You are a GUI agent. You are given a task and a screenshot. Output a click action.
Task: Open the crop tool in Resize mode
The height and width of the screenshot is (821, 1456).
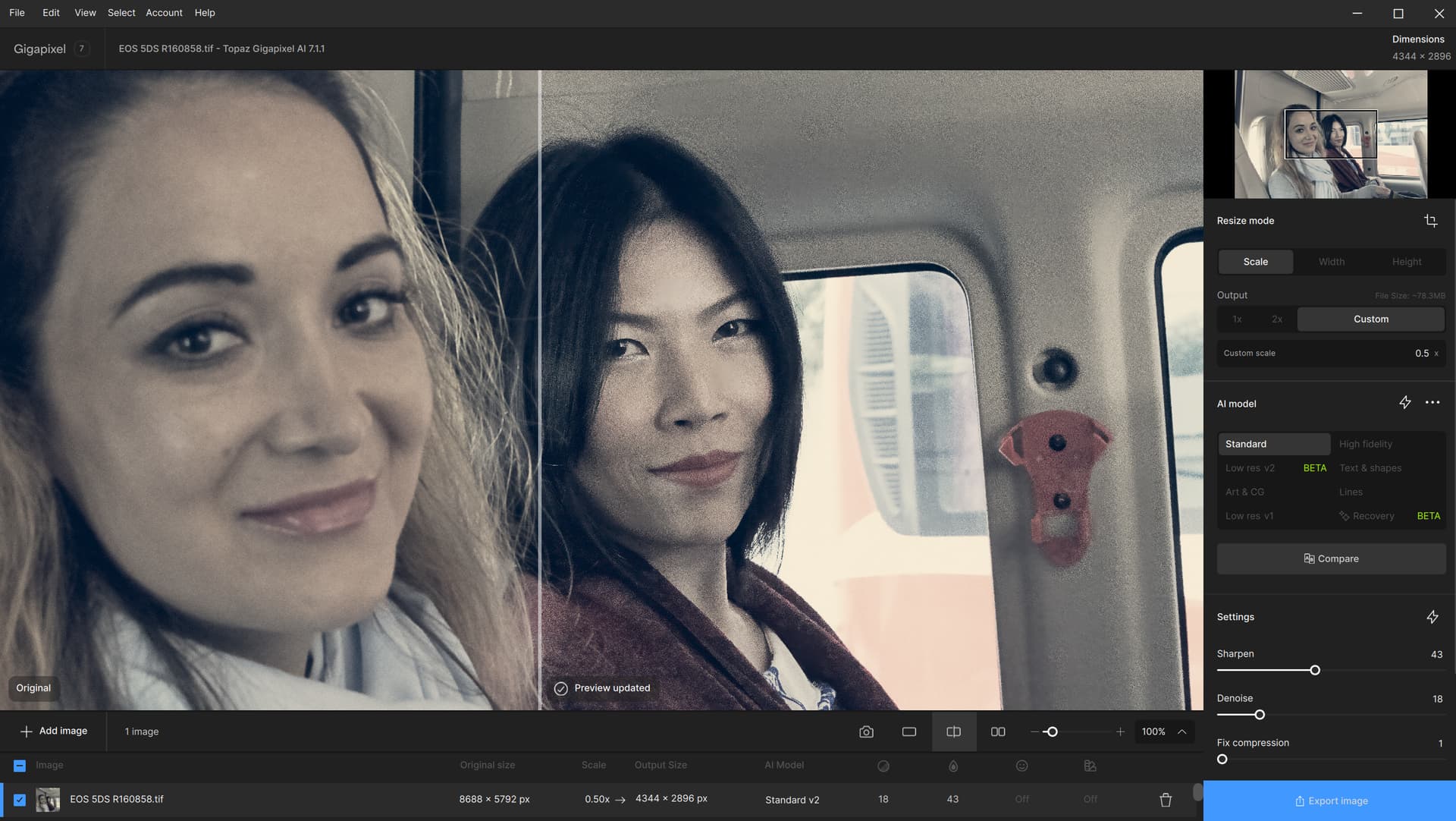[x=1431, y=220]
